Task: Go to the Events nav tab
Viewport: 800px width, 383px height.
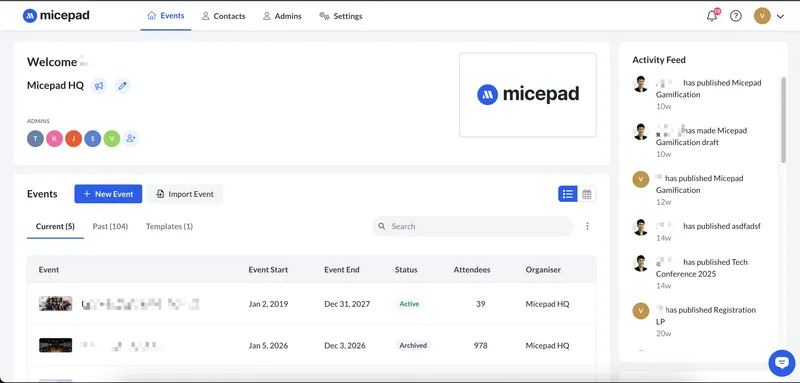Action: [166, 16]
